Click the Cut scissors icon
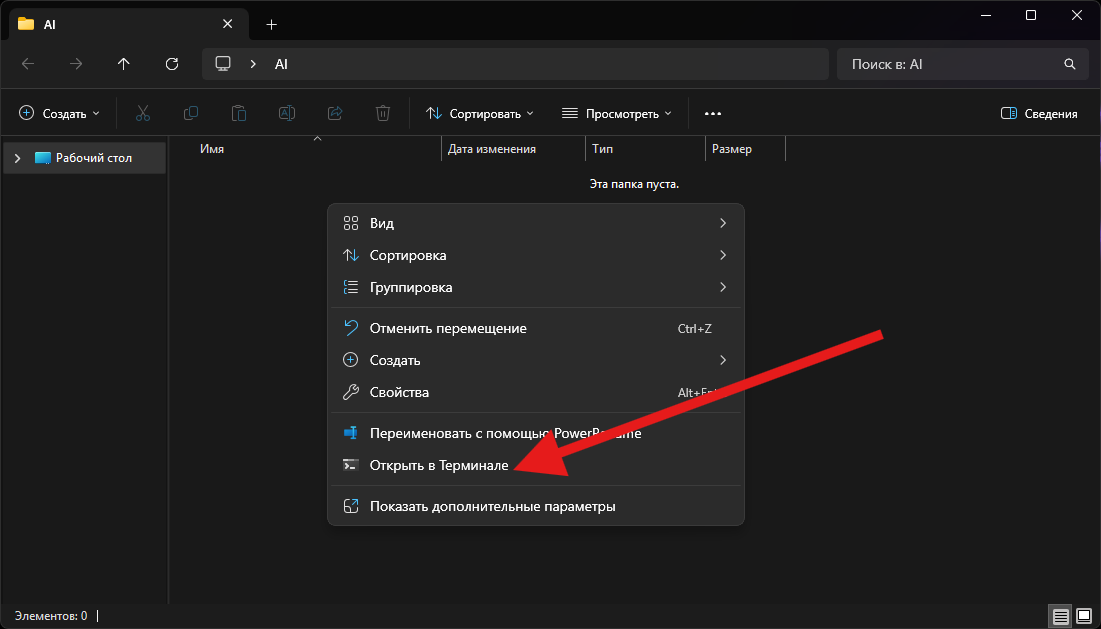 tap(143, 113)
